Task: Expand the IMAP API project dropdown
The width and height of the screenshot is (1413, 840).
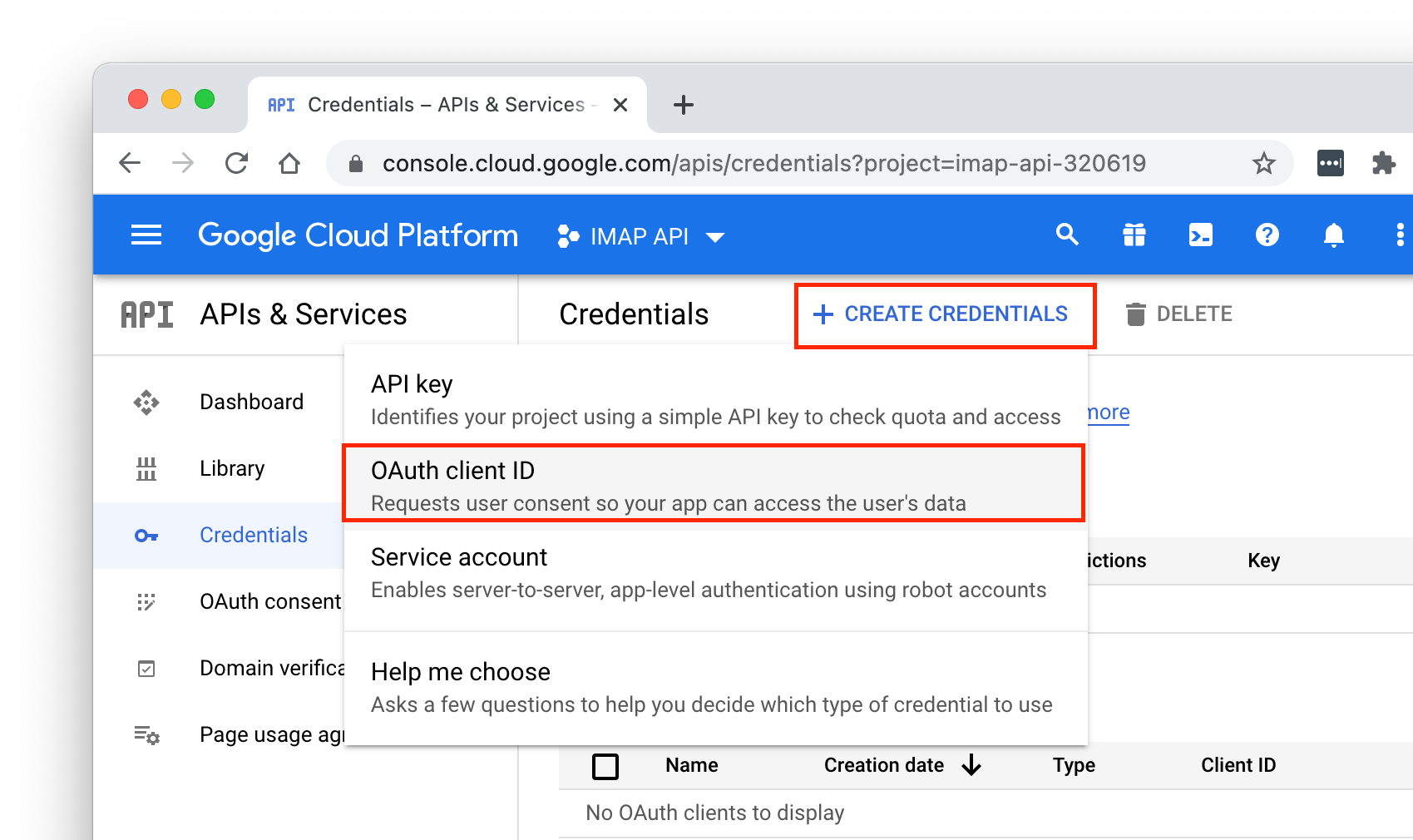Action: (640, 236)
